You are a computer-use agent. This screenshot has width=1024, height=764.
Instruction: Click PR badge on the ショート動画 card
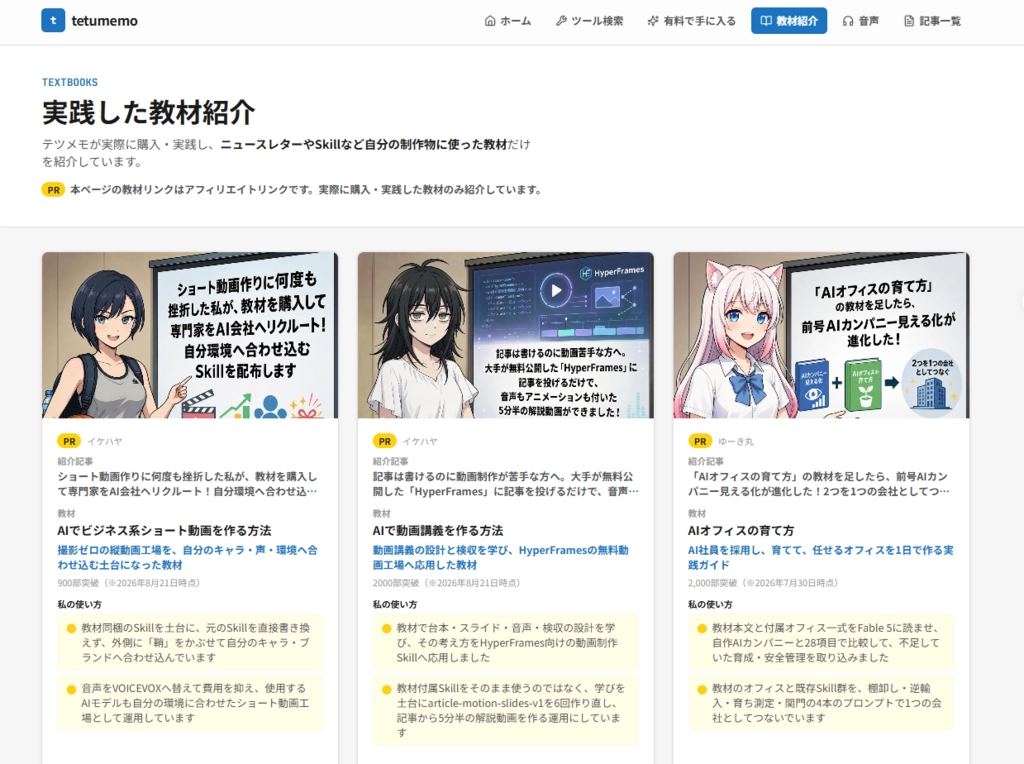69,441
